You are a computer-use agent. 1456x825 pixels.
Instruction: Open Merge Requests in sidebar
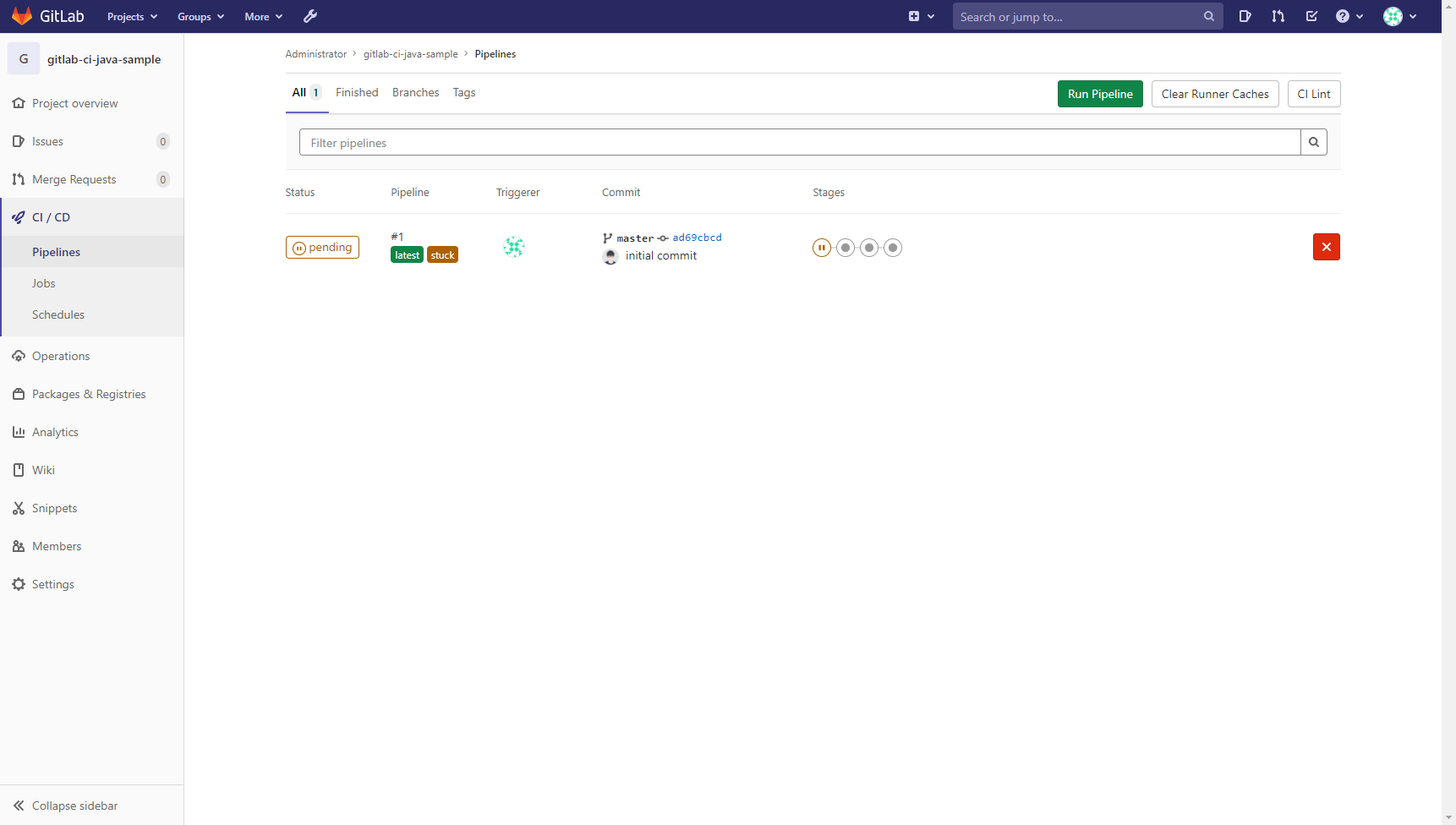[91, 179]
